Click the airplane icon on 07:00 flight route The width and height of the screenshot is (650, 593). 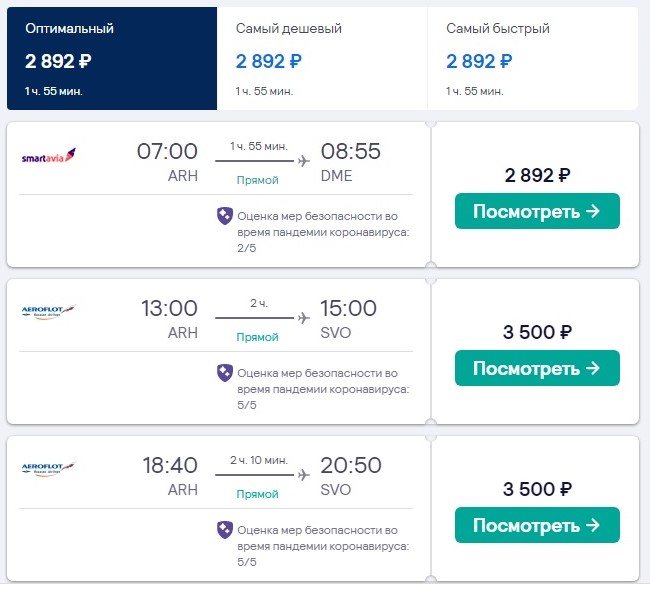point(304,160)
